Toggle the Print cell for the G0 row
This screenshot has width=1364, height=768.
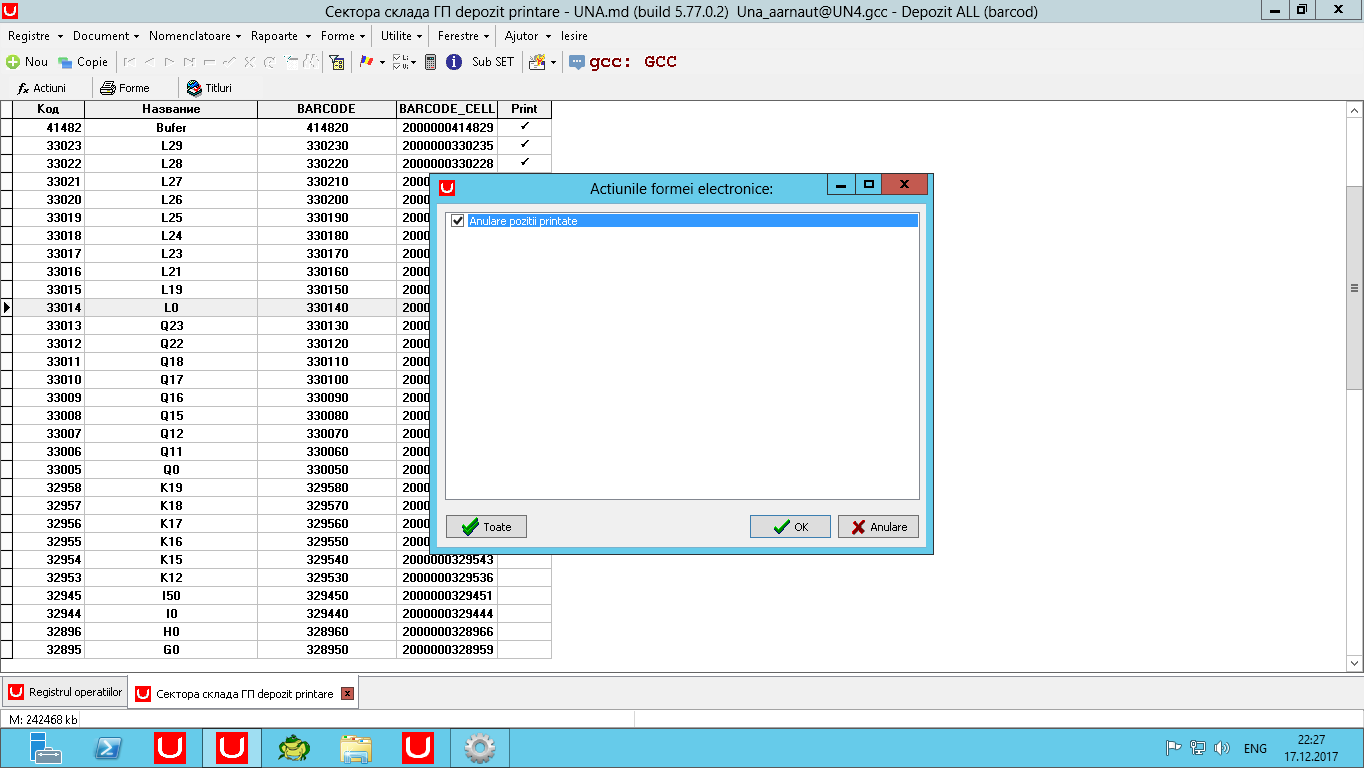pos(524,649)
